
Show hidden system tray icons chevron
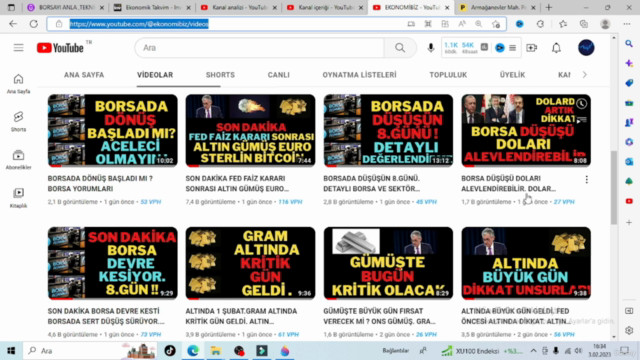coord(533,351)
